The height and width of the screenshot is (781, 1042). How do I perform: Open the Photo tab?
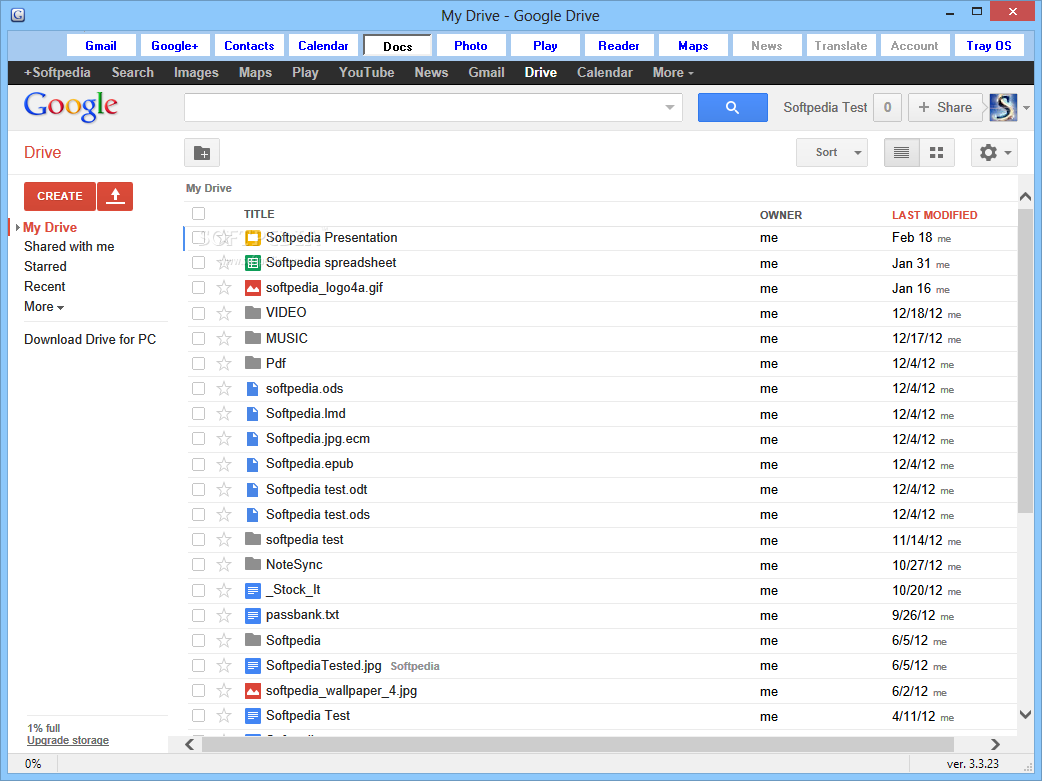point(470,46)
